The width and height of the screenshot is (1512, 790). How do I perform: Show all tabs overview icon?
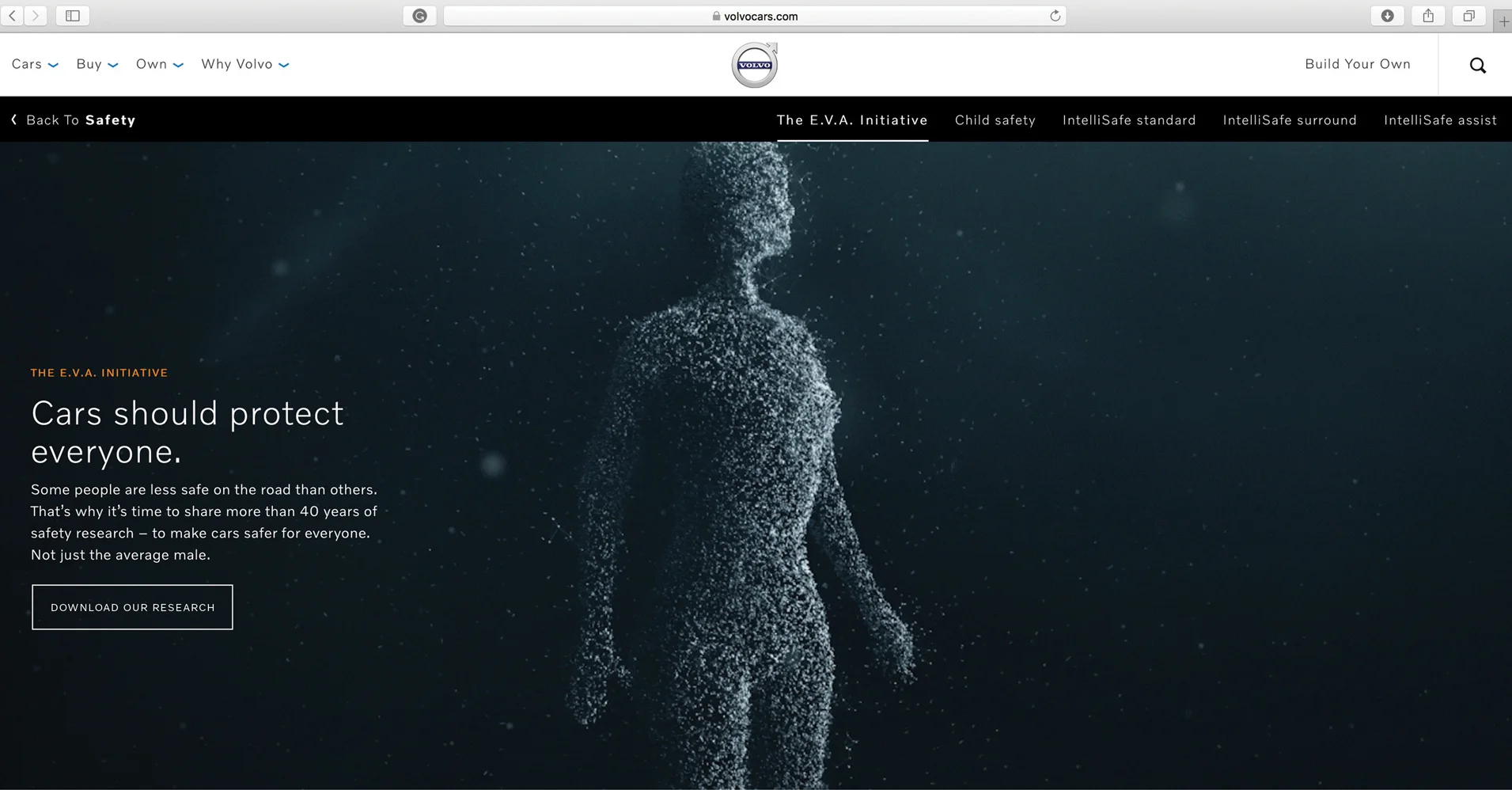(x=1468, y=16)
